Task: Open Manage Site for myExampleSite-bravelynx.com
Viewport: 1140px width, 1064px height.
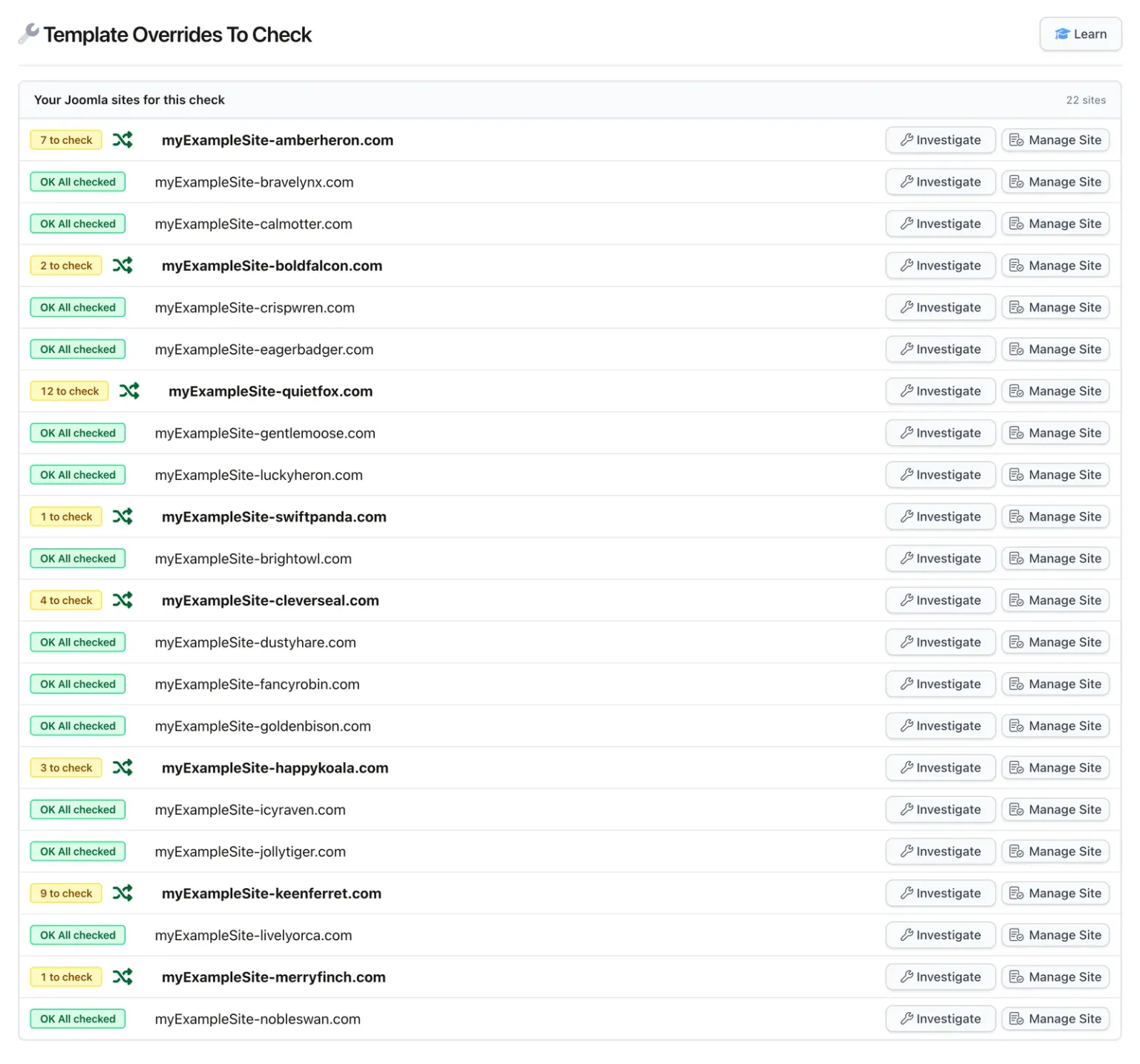Action: click(1055, 182)
